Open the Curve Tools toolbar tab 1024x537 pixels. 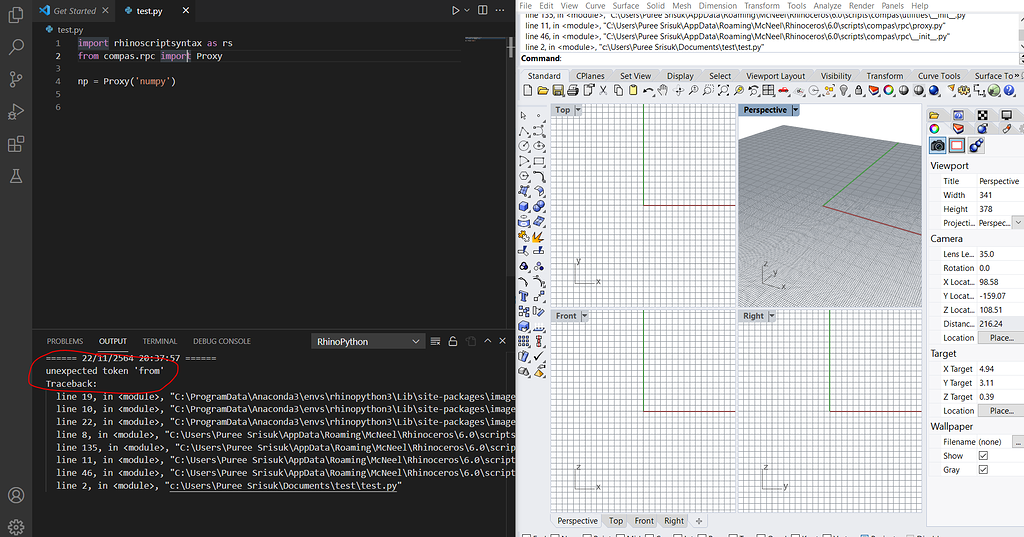(x=939, y=76)
